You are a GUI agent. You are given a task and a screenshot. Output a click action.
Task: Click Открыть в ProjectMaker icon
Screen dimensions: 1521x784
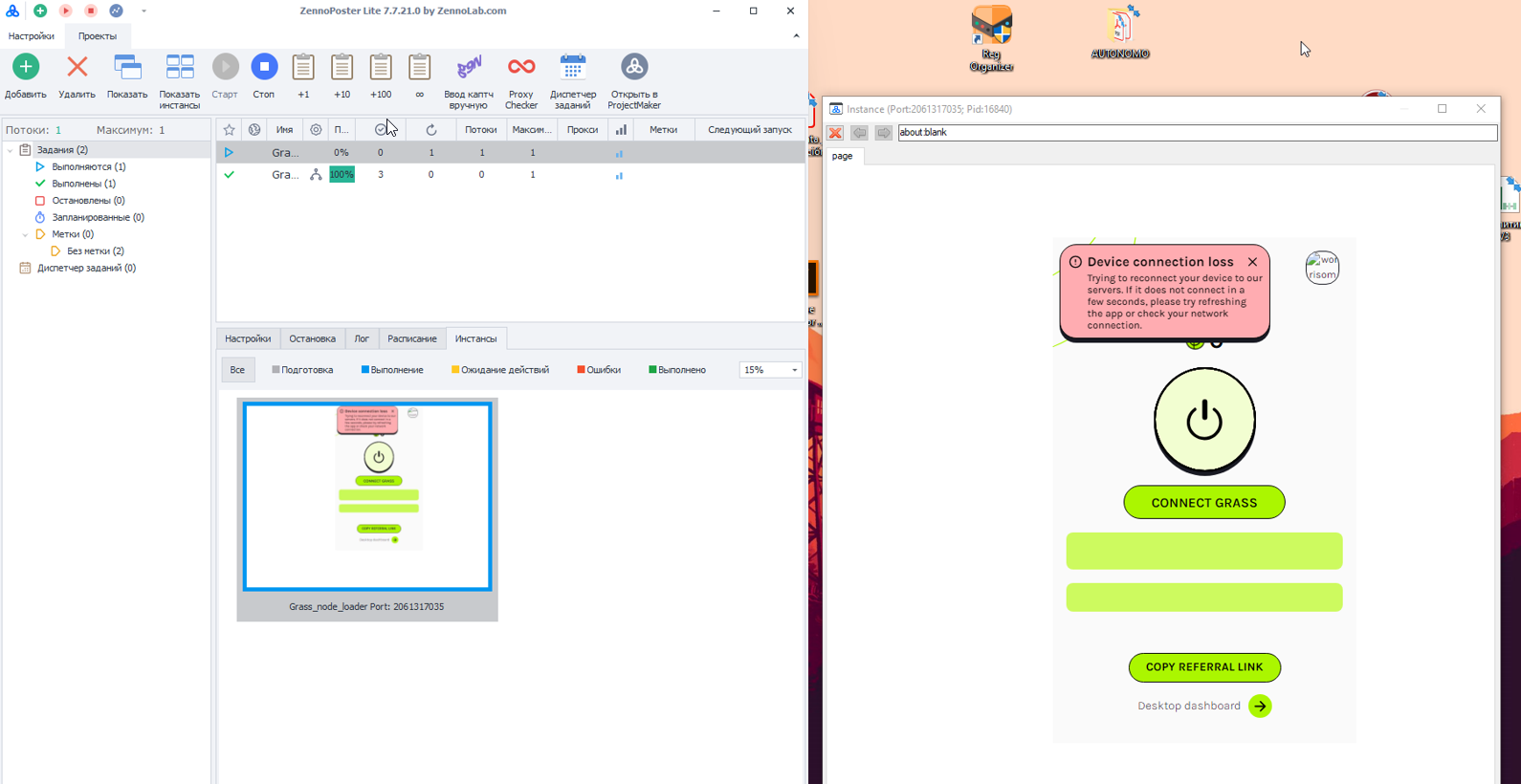pos(634,67)
